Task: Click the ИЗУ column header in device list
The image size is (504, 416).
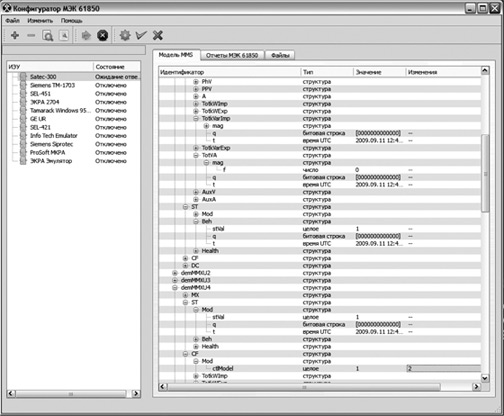Action: [50, 67]
